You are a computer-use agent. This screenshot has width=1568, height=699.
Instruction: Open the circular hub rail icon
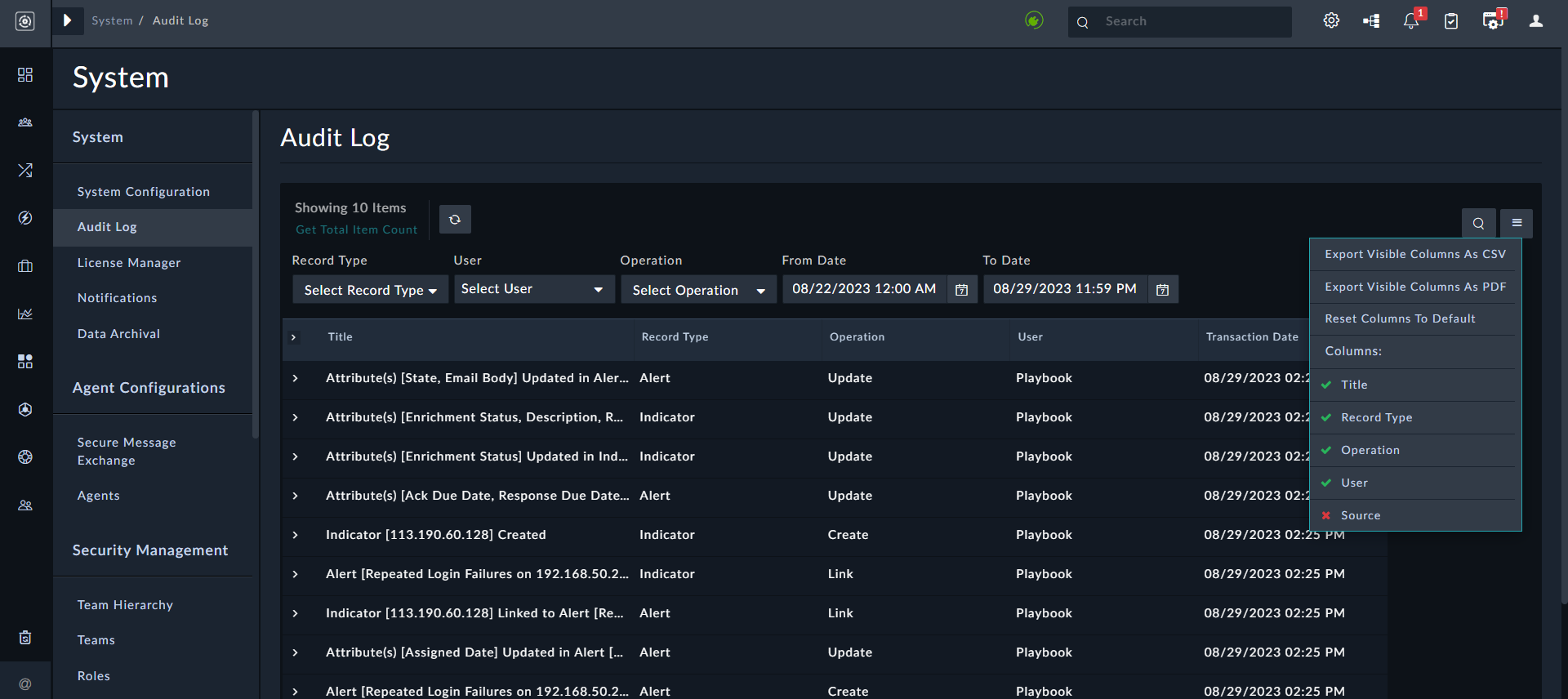point(25,409)
